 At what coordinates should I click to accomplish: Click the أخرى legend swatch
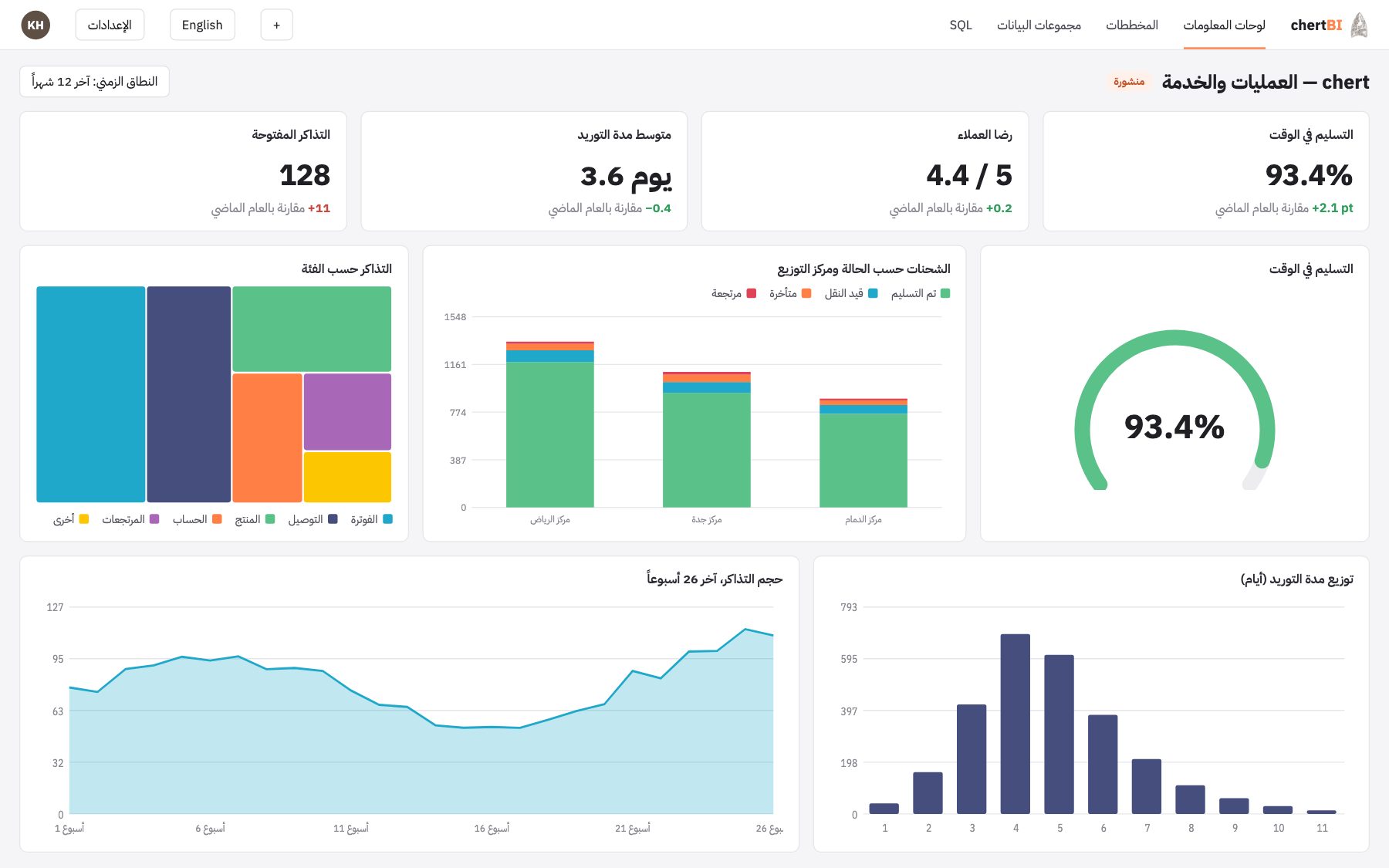(84, 519)
